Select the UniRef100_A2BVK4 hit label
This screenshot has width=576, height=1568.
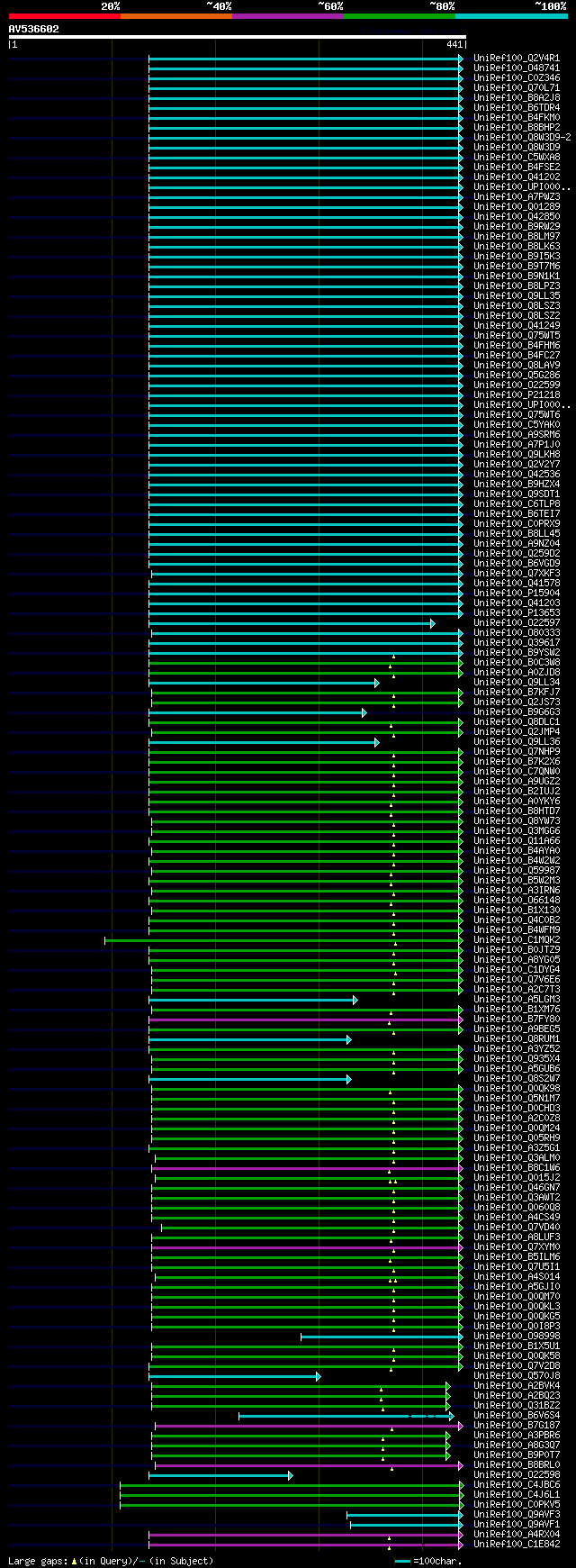[517, 1385]
